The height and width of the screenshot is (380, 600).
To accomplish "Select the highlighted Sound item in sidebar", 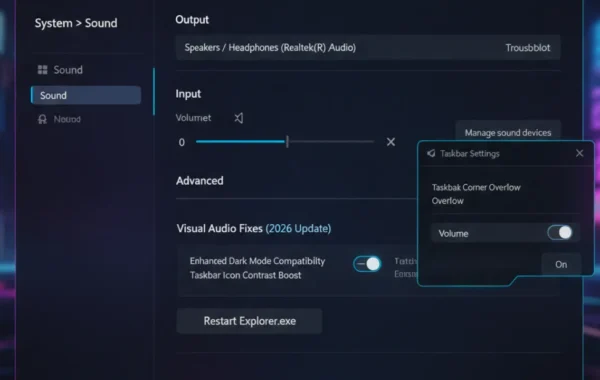I will click(86, 95).
